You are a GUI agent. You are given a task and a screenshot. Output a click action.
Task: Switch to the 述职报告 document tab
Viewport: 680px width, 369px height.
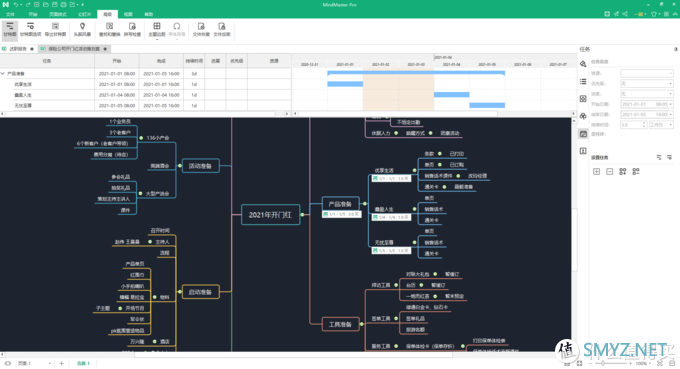18,49
